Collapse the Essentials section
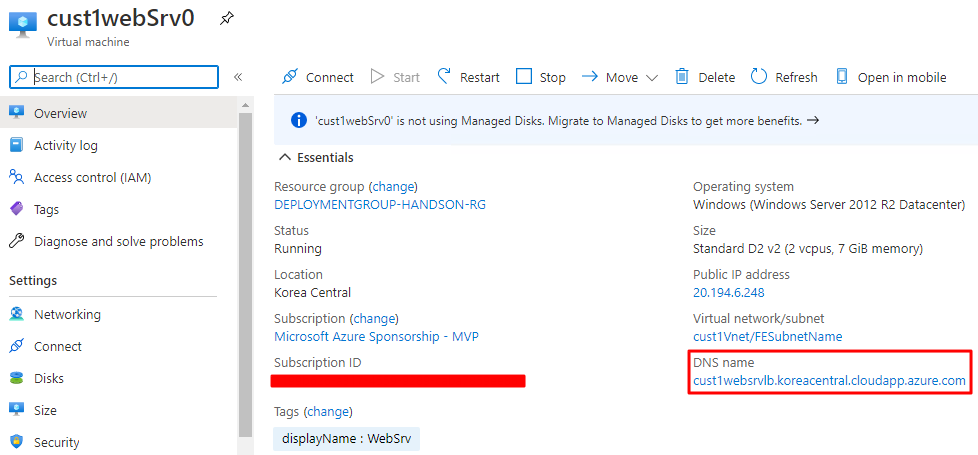Viewport: 978px width, 455px height. (285, 158)
